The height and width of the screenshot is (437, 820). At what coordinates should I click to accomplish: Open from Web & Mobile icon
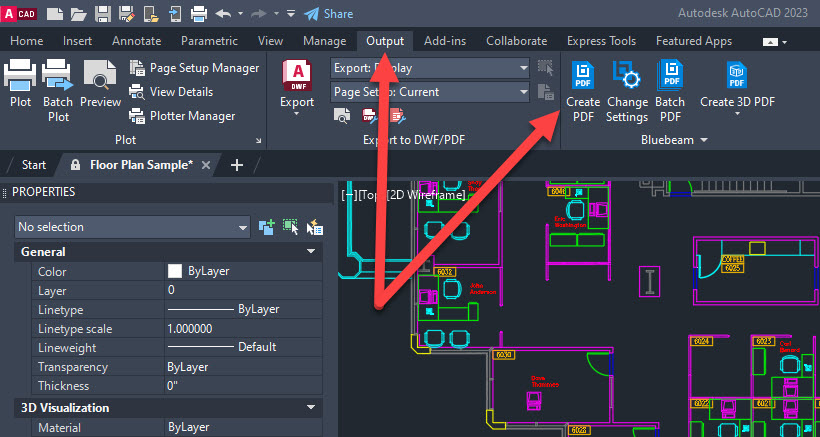(151, 14)
